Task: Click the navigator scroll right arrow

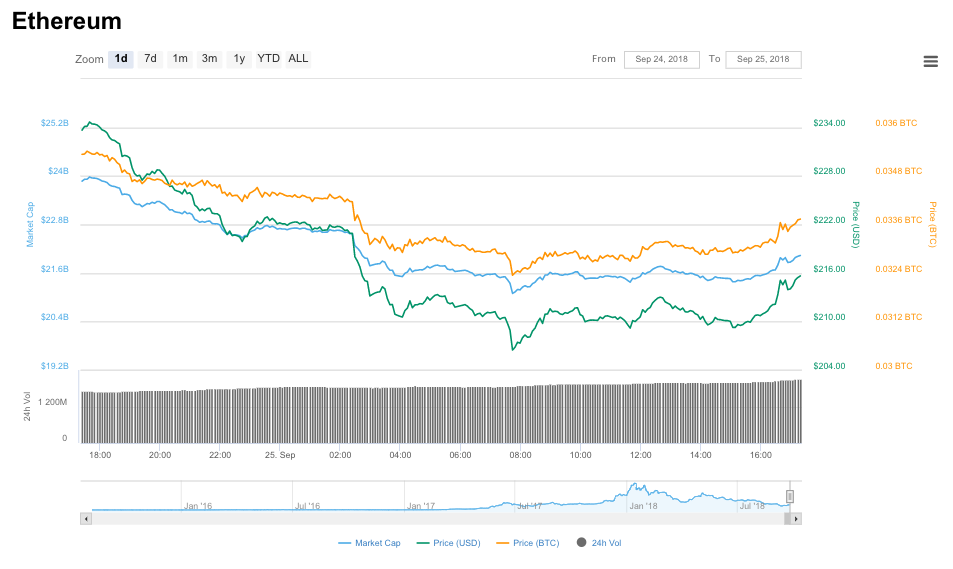Action: coord(796,519)
